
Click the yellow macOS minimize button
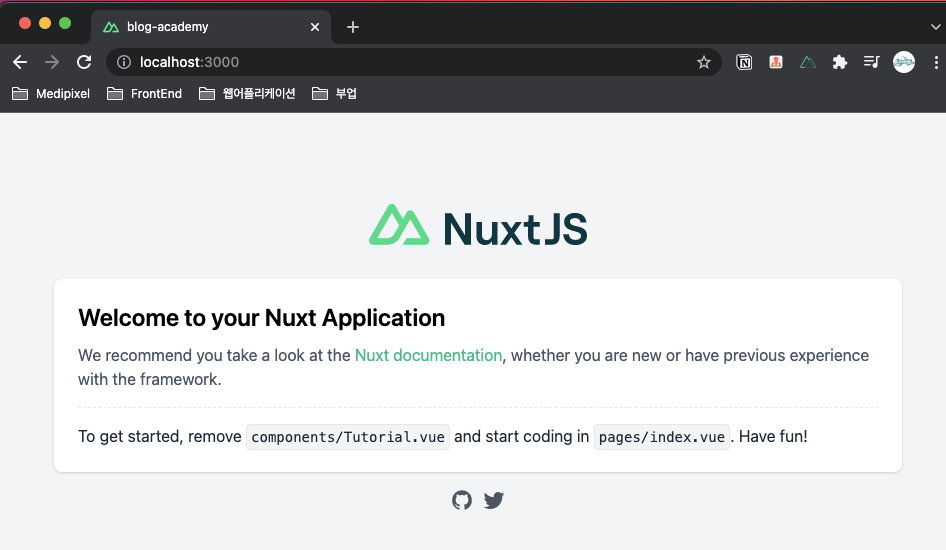click(45, 24)
